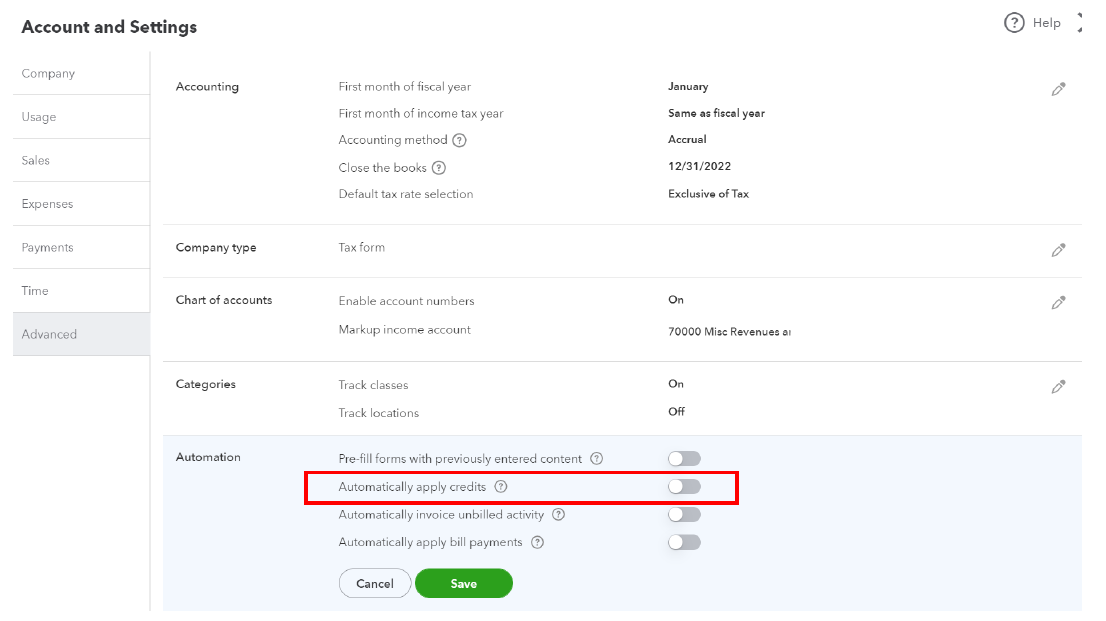This screenshot has height=621, width=1106.
Task: Click the Accounting section heading
Action: click(207, 86)
